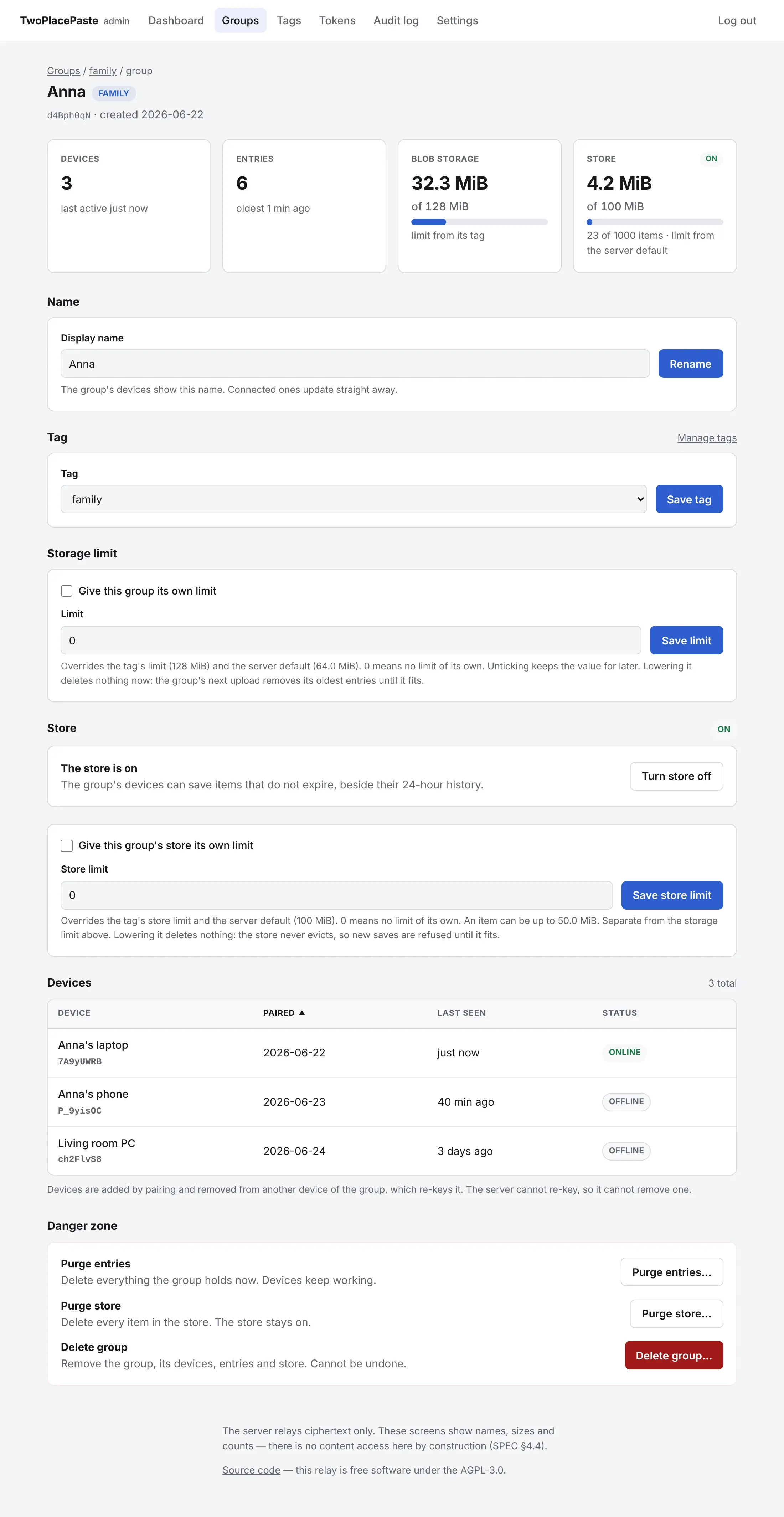784x1517 pixels.
Task: Click the Save tag button
Action: click(x=689, y=499)
